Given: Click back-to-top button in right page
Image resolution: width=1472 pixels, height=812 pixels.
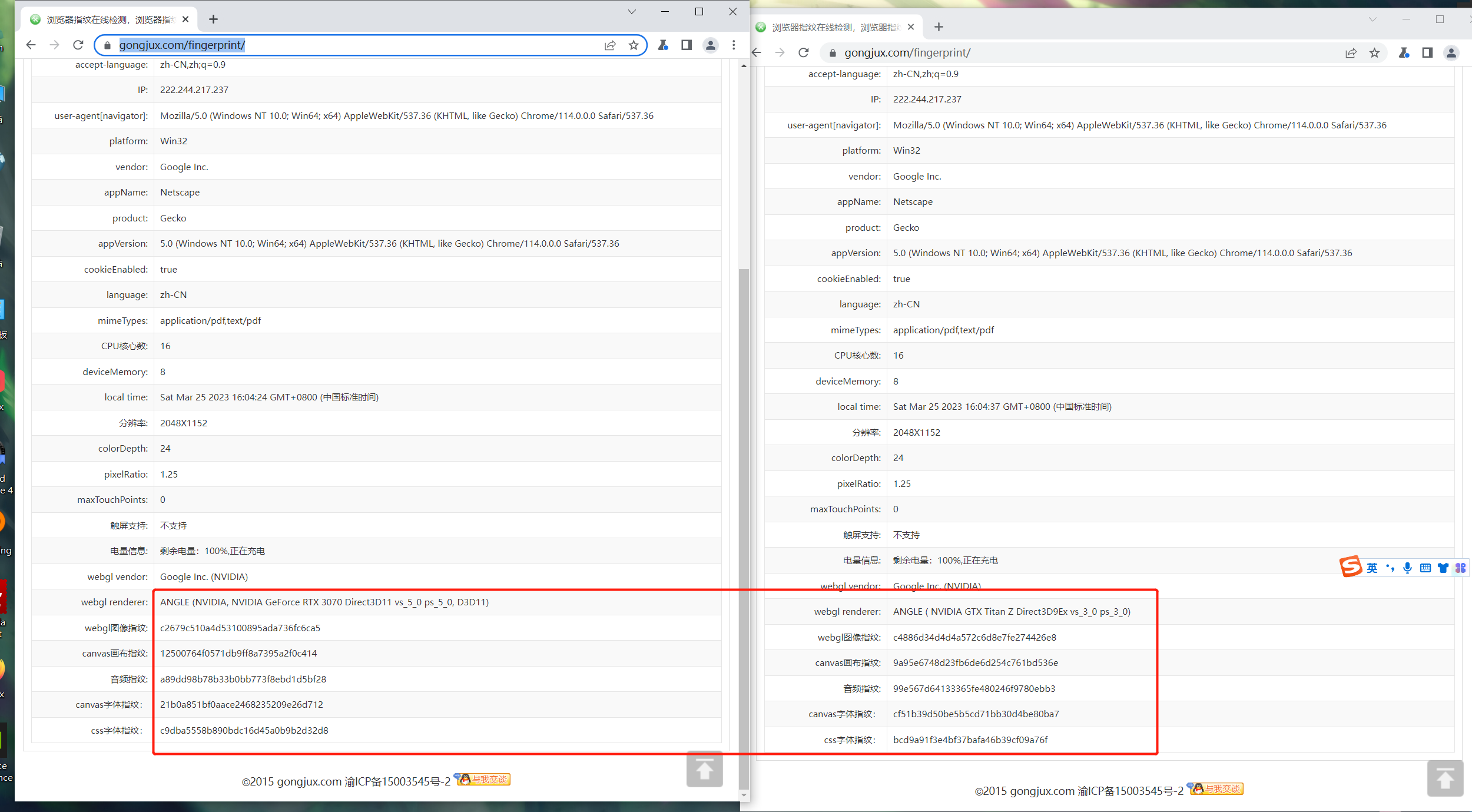Looking at the screenshot, I should click(1445, 778).
